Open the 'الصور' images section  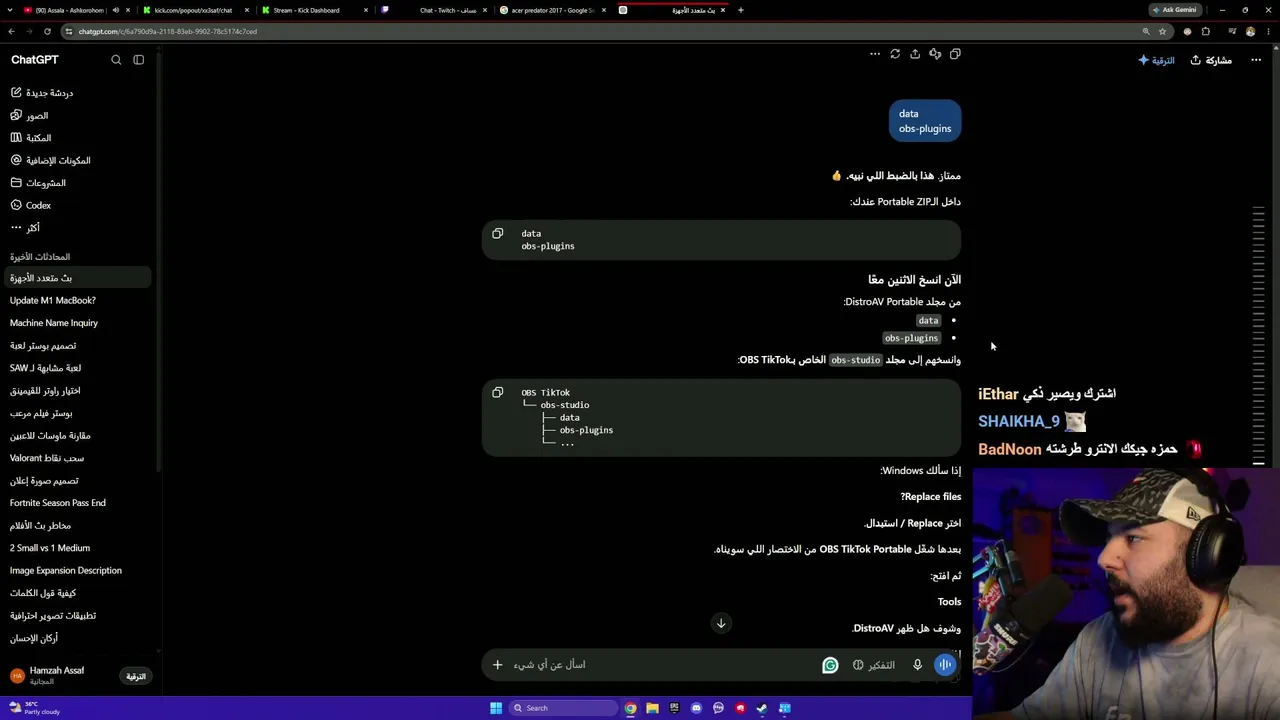(x=78, y=115)
